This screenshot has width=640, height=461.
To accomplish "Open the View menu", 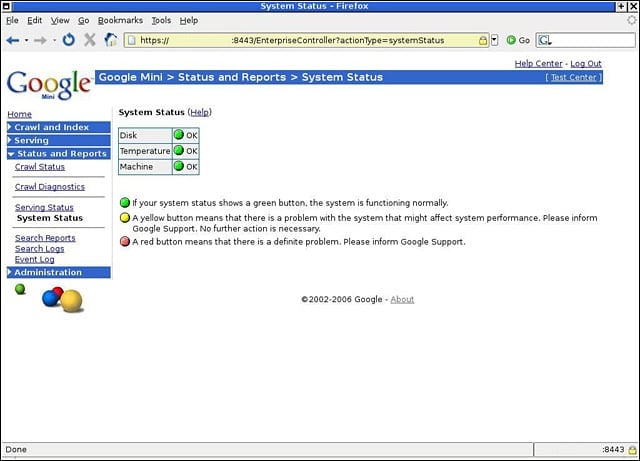I will click(x=60, y=20).
